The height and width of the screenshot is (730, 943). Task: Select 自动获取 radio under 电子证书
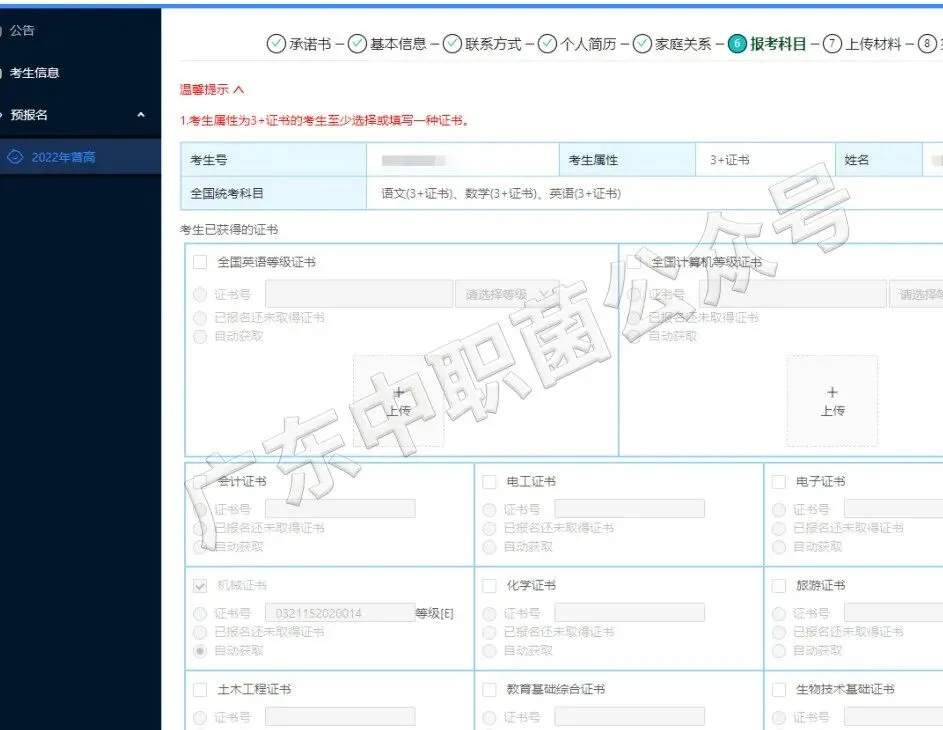point(779,547)
